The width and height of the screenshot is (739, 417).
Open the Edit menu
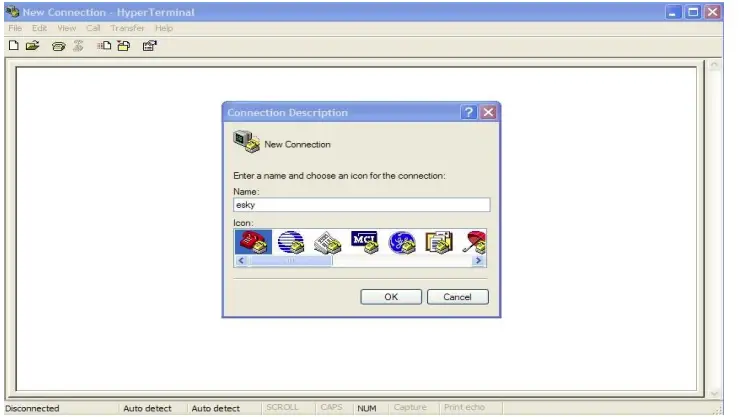tap(40, 28)
